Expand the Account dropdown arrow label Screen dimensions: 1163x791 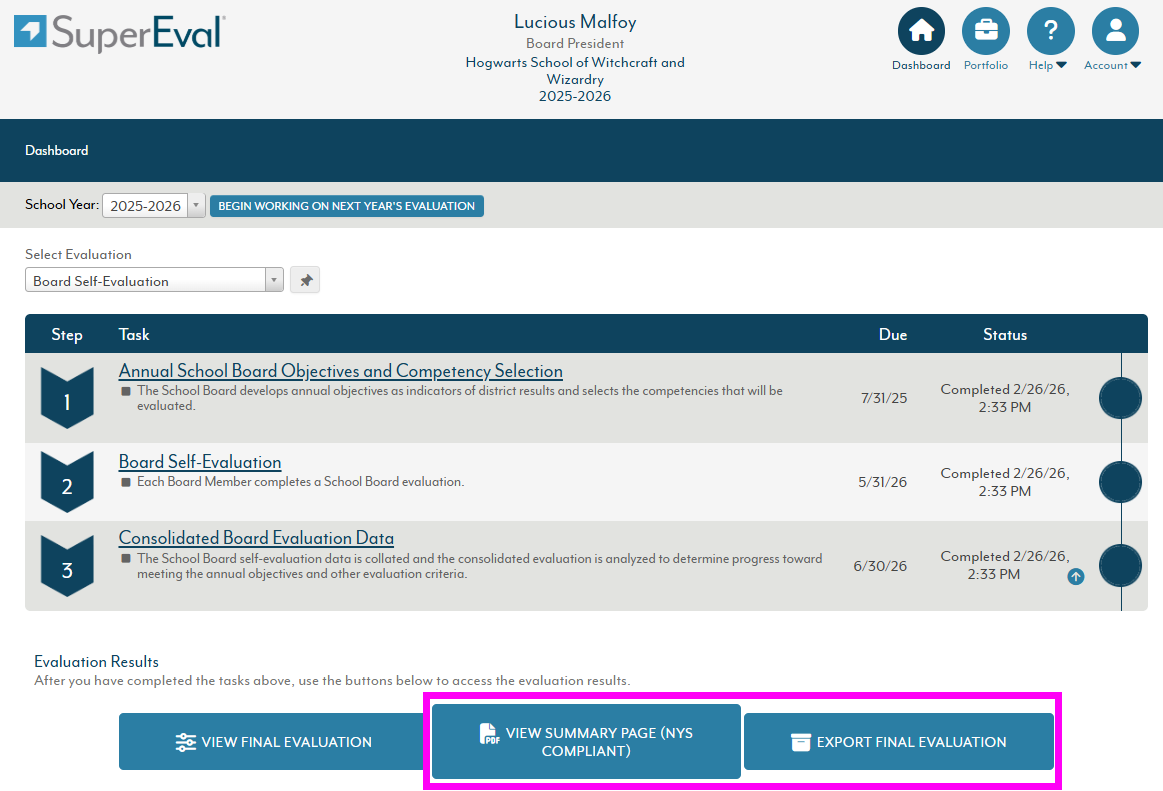[1112, 66]
